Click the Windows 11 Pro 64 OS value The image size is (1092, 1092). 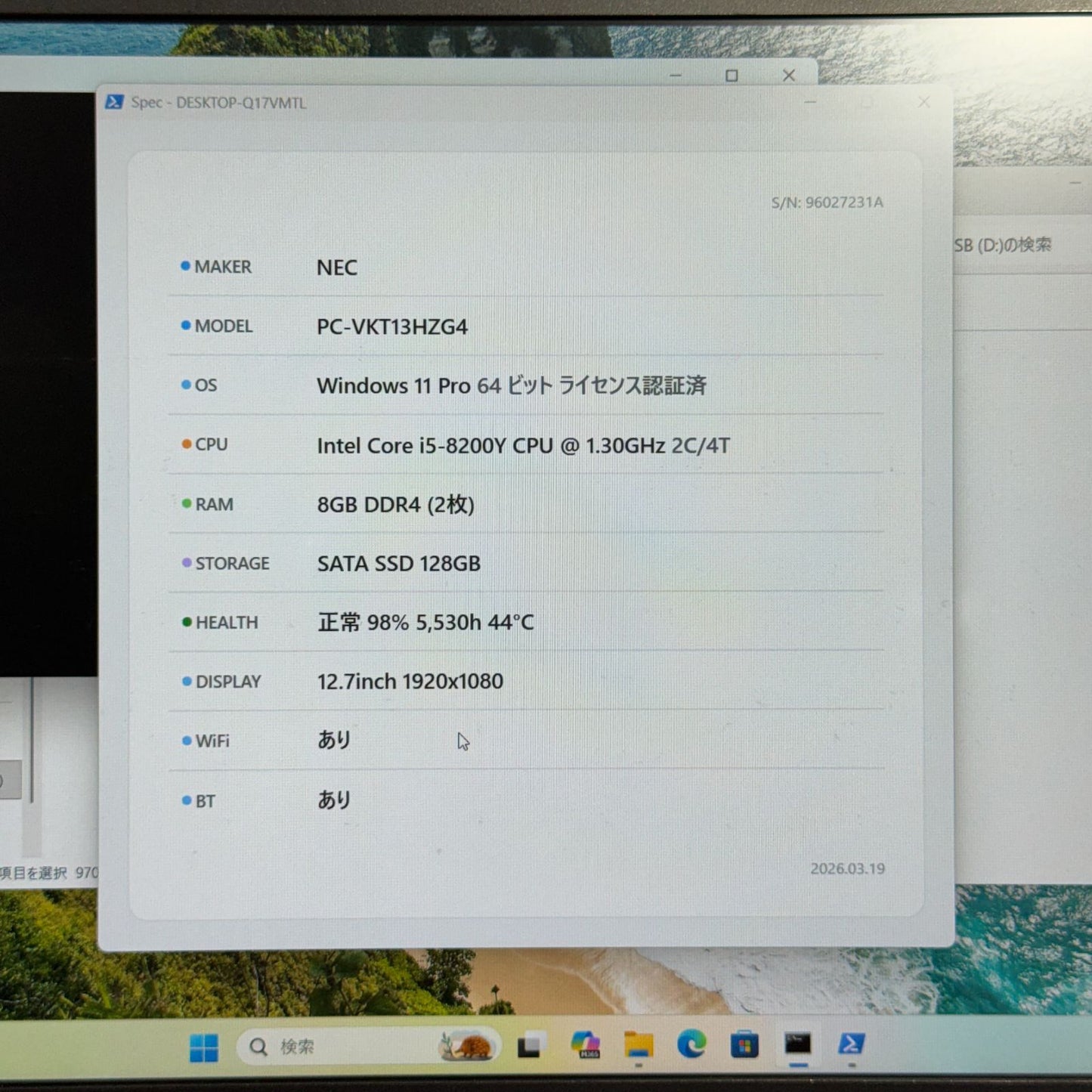512,385
